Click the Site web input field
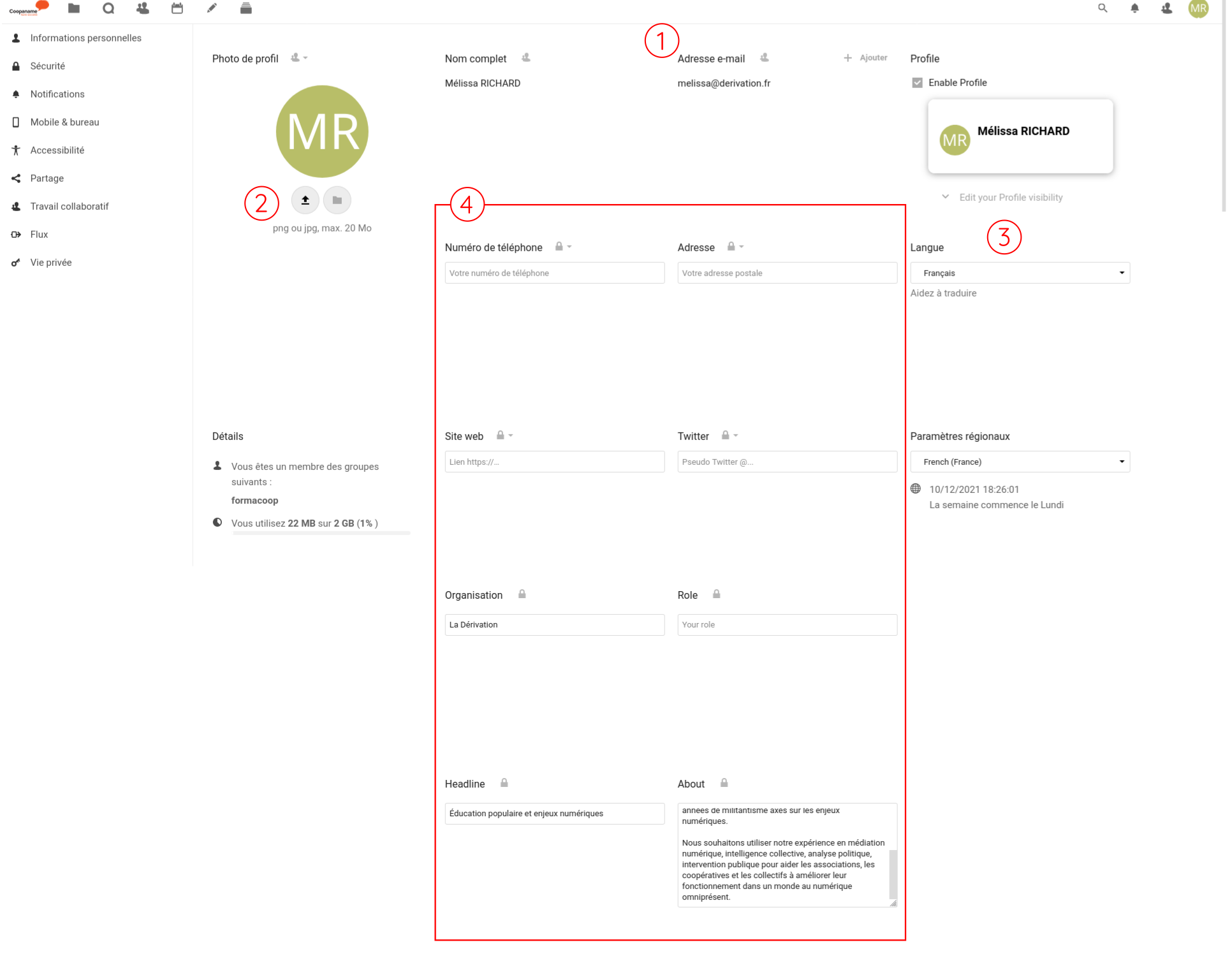1232x968 pixels. pos(554,462)
